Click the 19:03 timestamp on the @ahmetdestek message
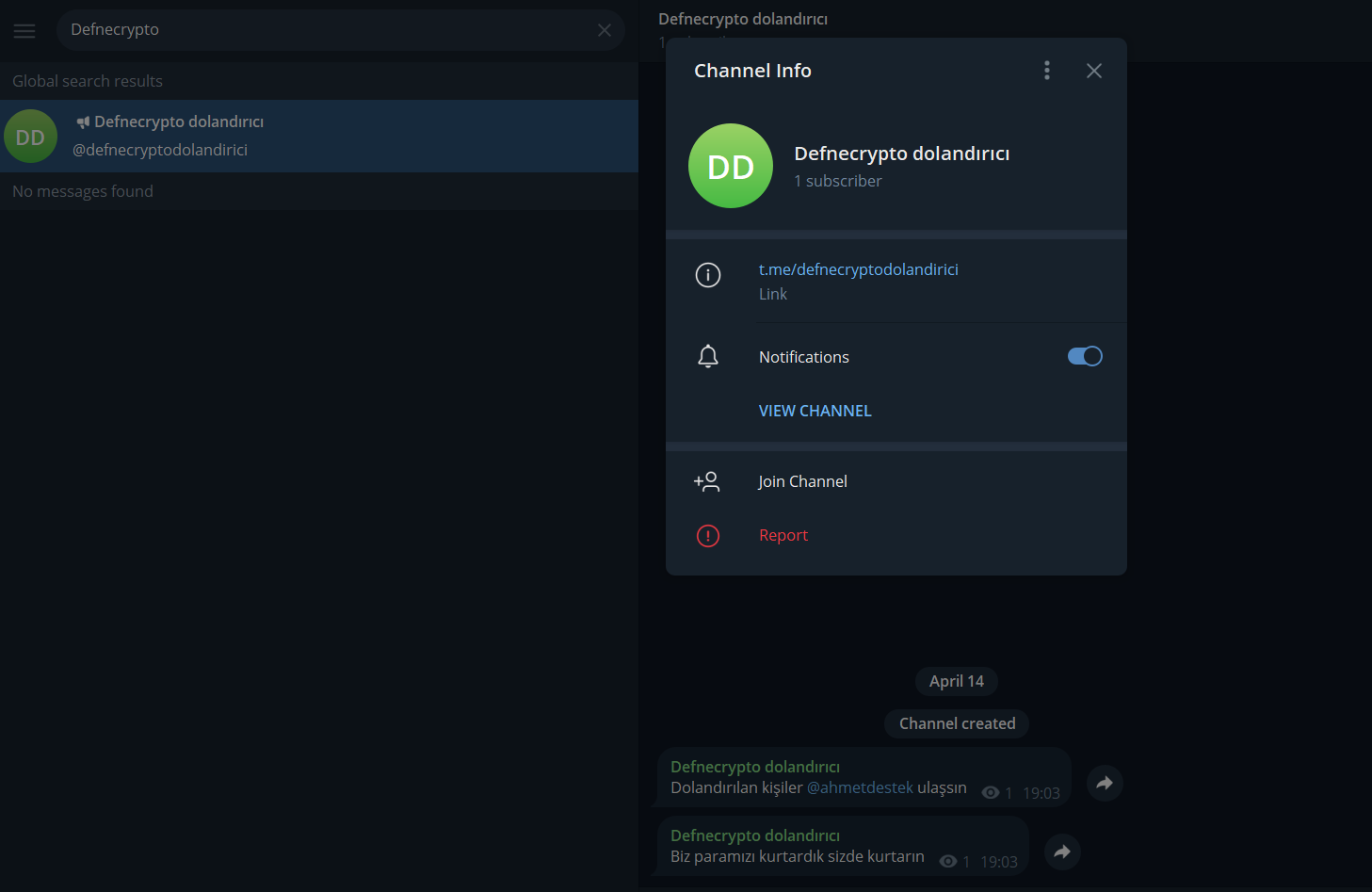 1041,793
